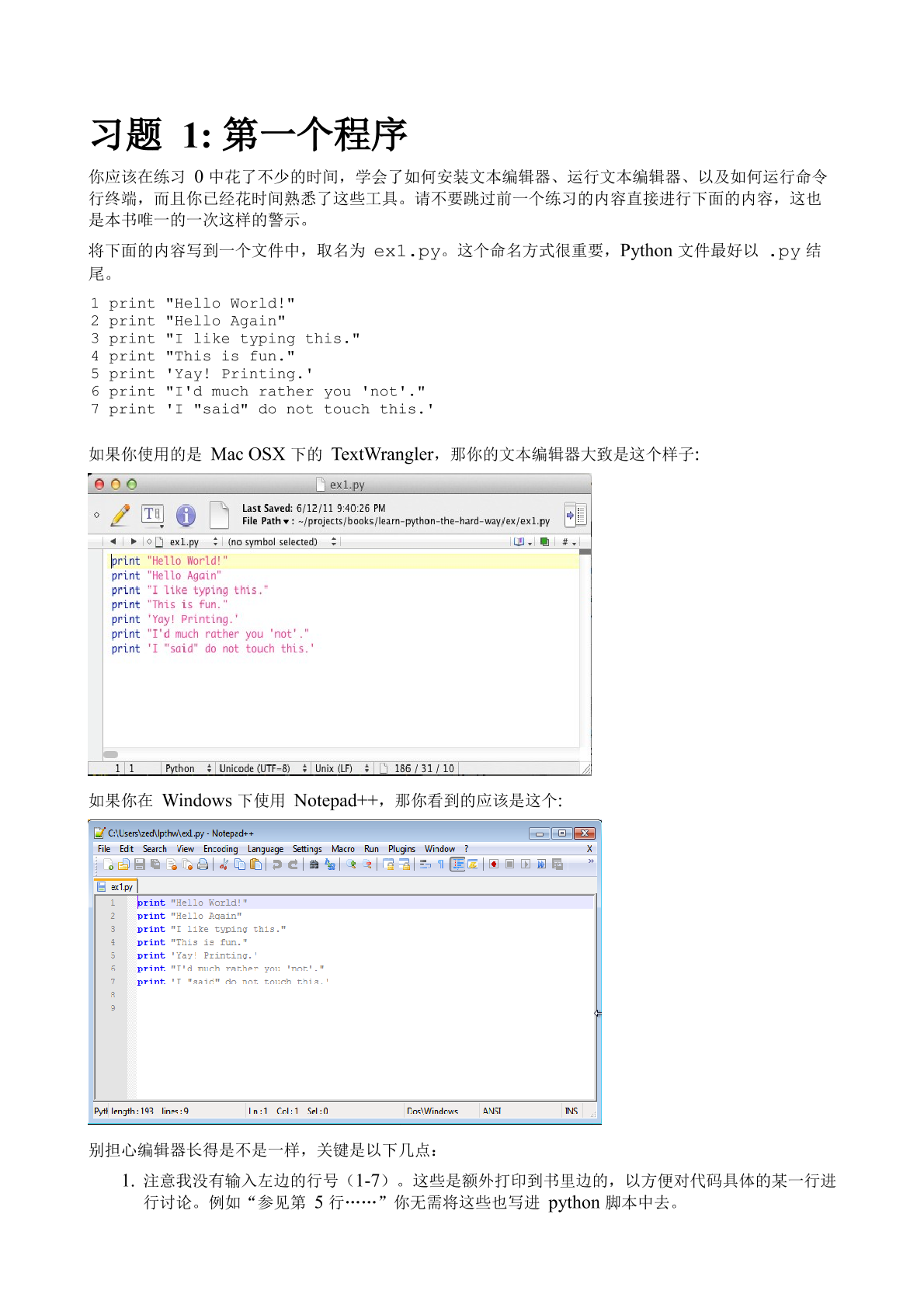Click the pencil icon in TextWrangler toolbar
Image resolution: width=924 pixels, height=1308 pixels.
click(x=120, y=515)
